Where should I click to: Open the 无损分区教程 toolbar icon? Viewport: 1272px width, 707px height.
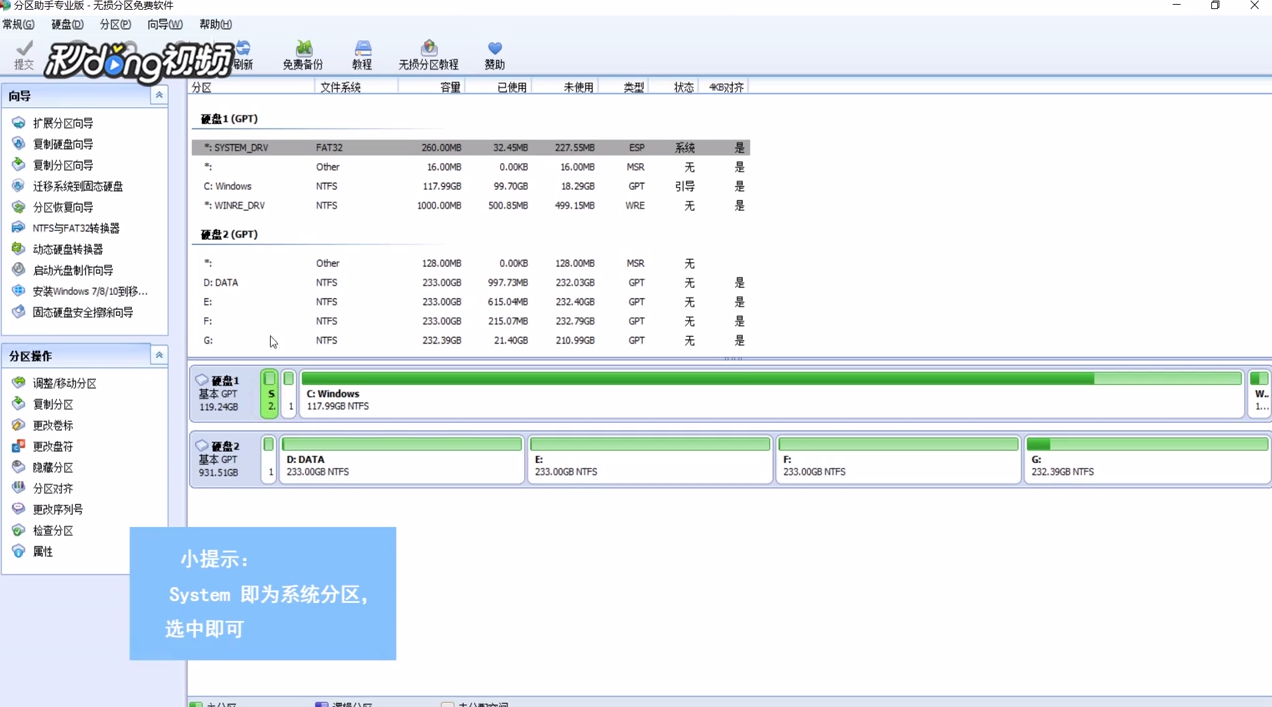[x=429, y=48]
